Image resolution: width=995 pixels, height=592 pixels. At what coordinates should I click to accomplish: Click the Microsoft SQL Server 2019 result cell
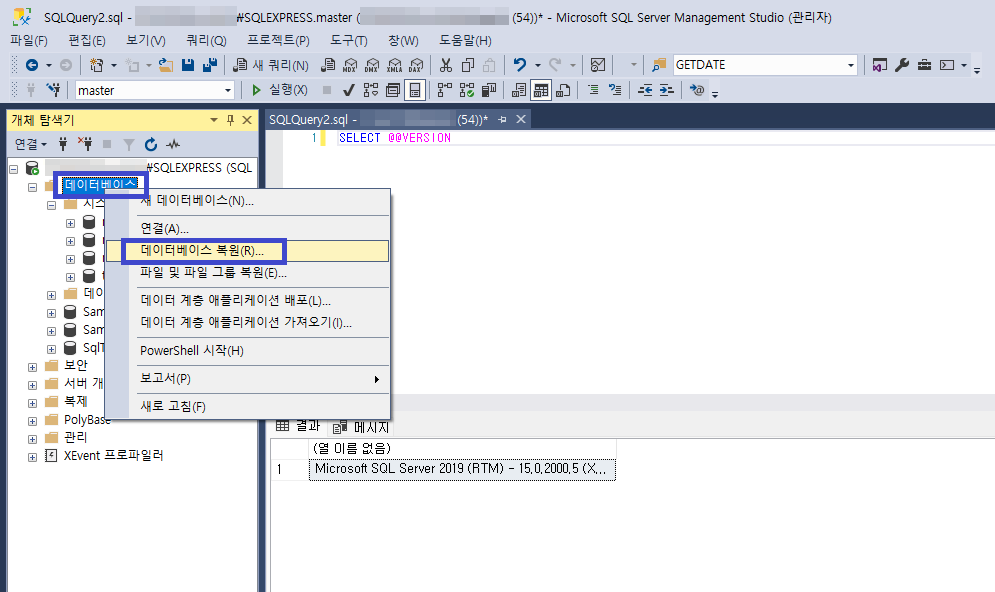pyautogui.click(x=461, y=469)
